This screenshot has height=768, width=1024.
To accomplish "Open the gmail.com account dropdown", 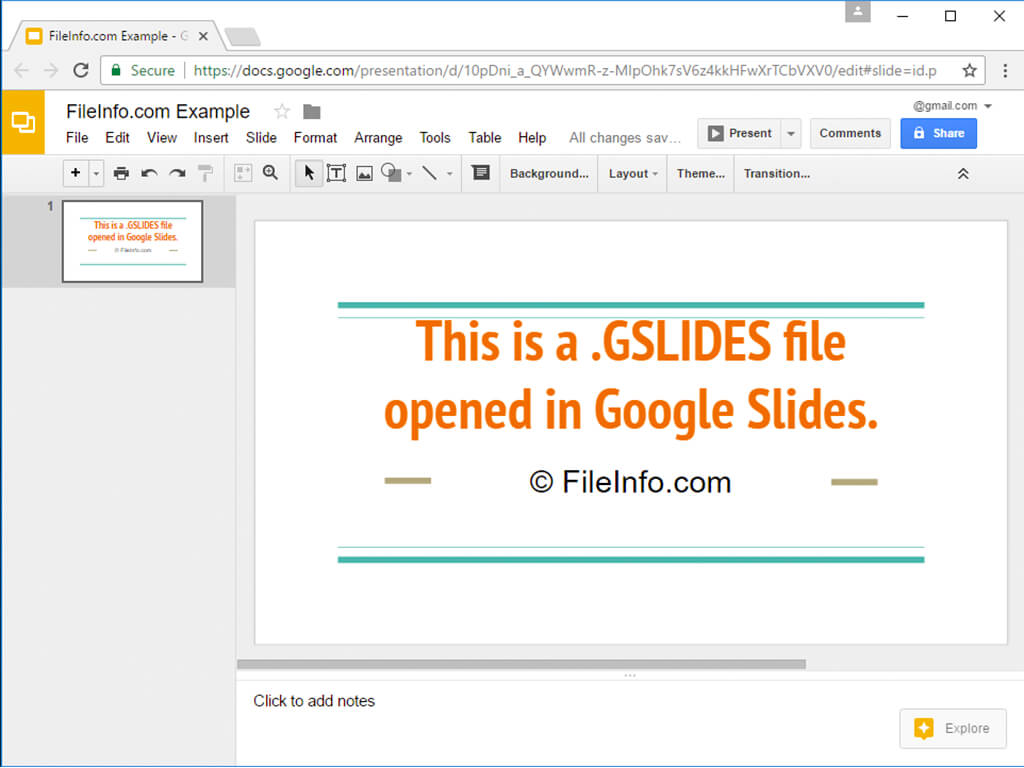I will (952, 106).
